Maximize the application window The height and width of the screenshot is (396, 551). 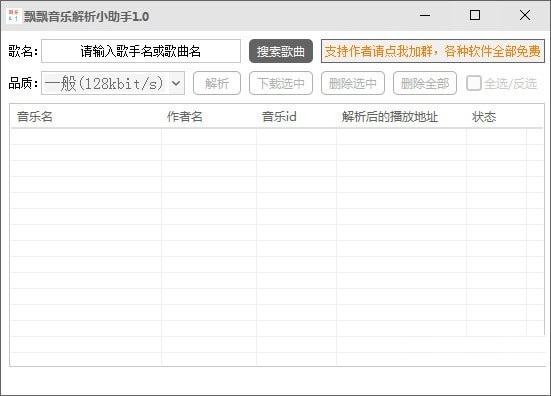coord(475,15)
